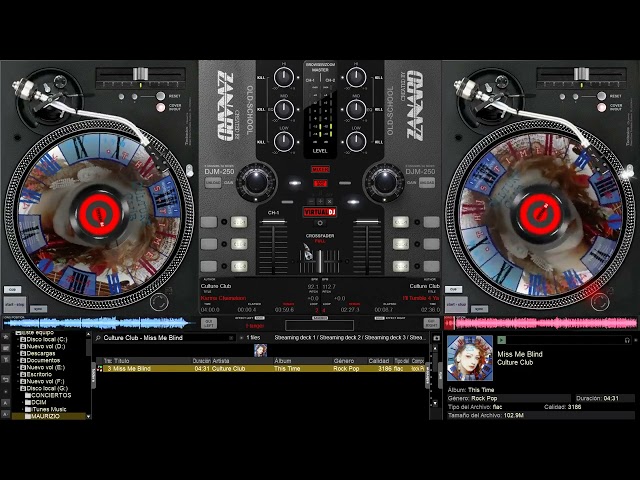Play the preview in info panel

pyautogui.click(x=502, y=340)
